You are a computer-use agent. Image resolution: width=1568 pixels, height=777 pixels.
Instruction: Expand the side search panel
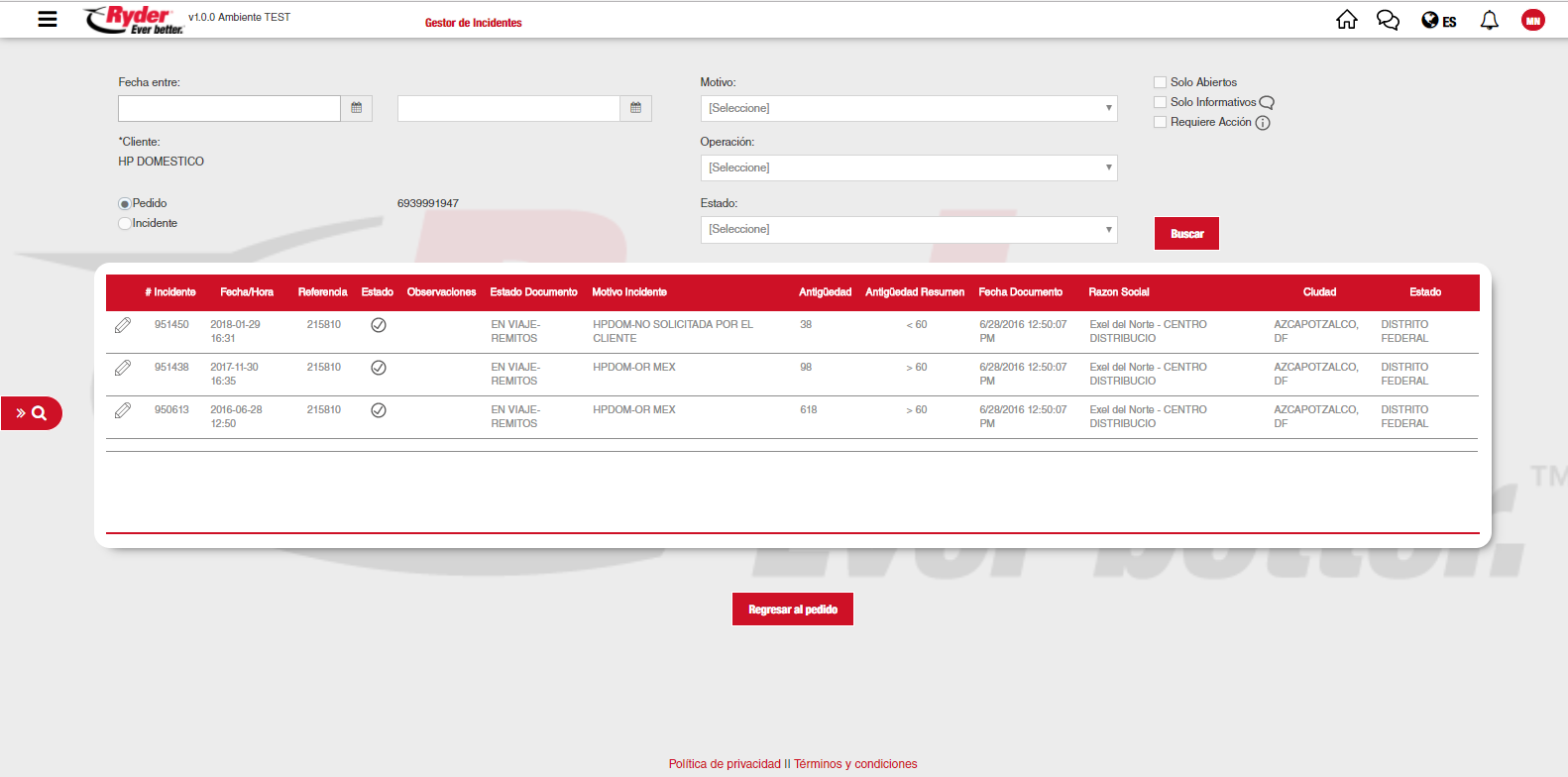32,413
